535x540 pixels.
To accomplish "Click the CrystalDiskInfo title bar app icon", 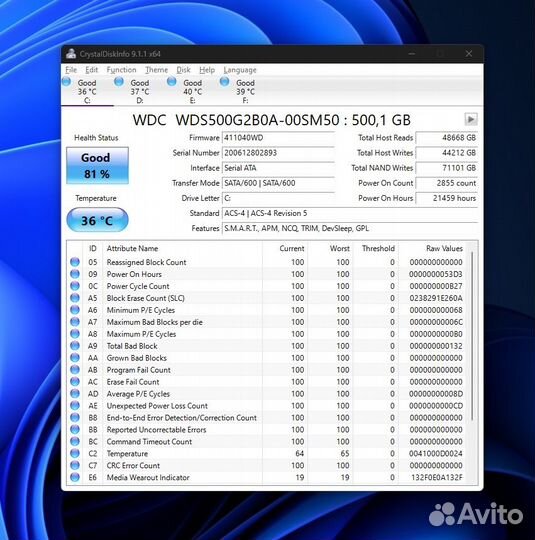I will 71,54.
